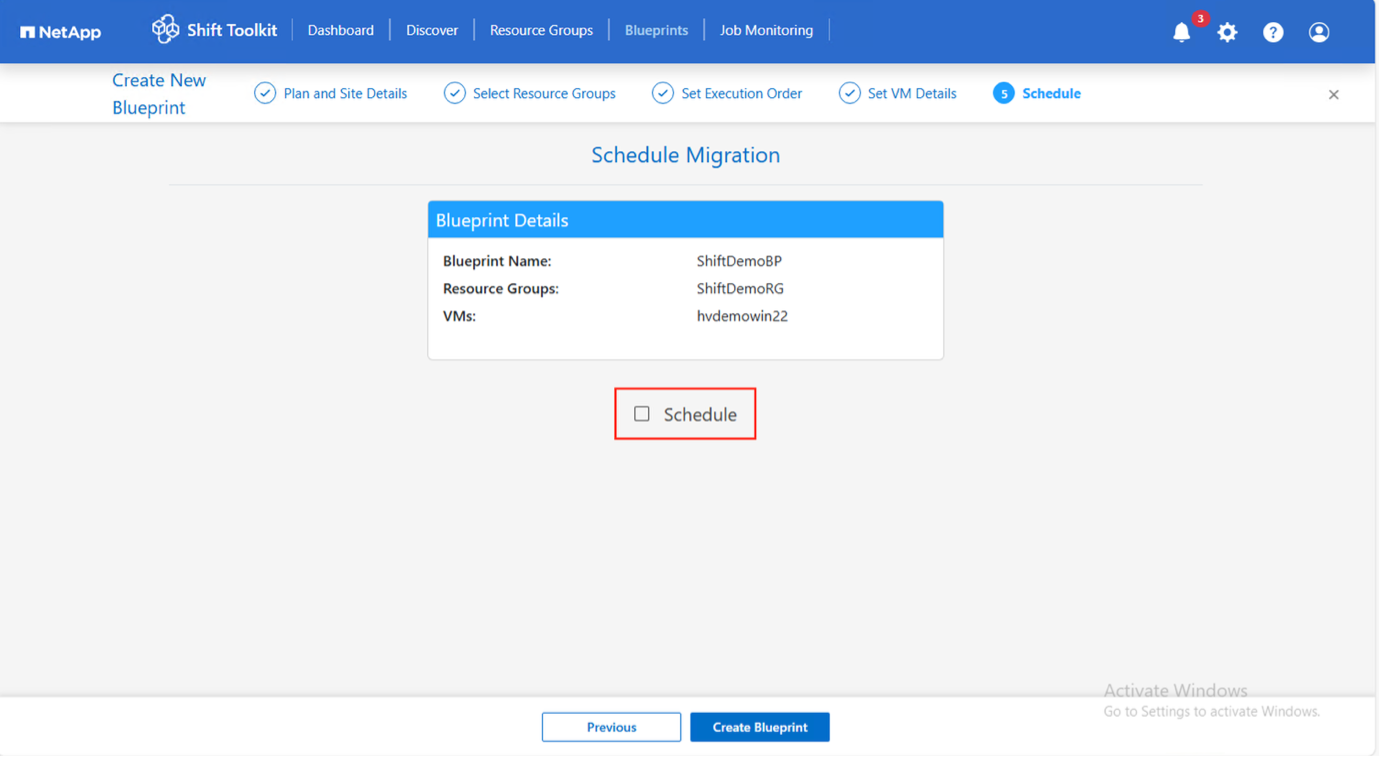This screenshot has height=760, width=1384.
Task: Click the Set VM Details checkmark icon
Action: (x=850, y=93)
